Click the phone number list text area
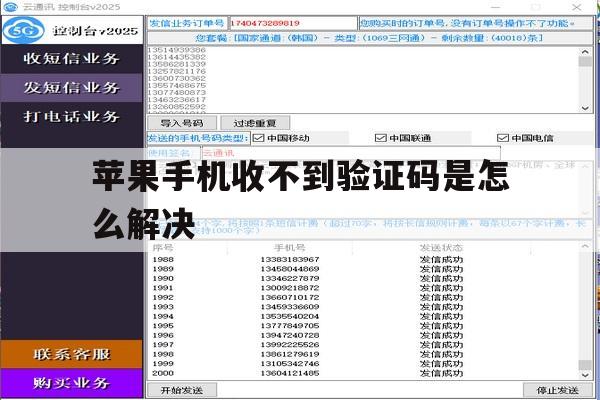The width and height of the screenshot is (600, 400). [364, 80]
